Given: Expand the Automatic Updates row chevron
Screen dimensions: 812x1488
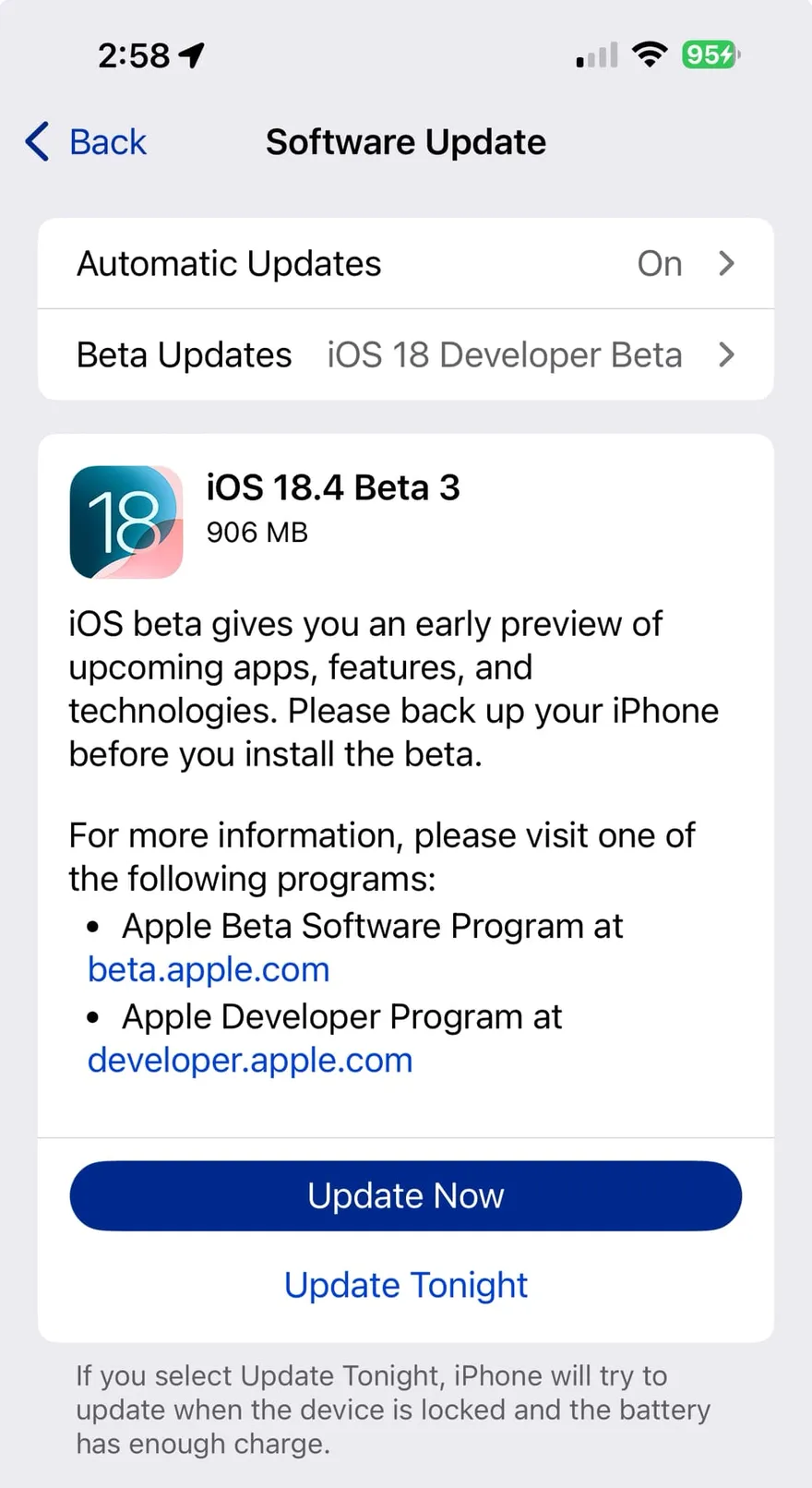Looking at the screenshot, I should (x=727, y=263).
